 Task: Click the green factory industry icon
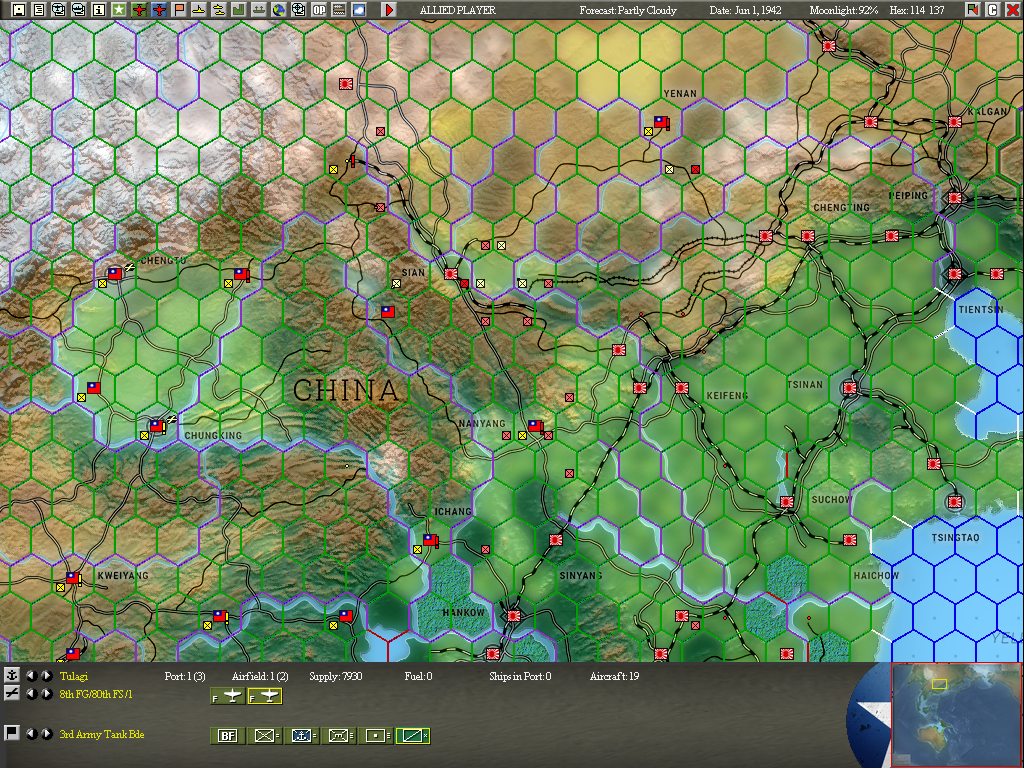pos(238,10)
